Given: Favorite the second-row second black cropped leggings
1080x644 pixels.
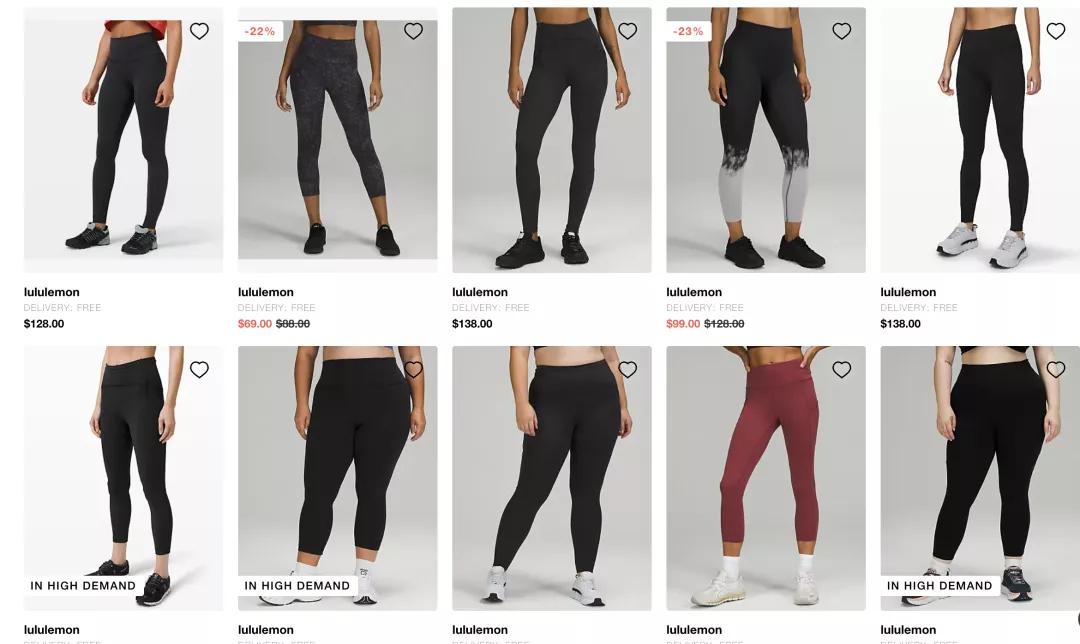Looking at the screenshot, I should 413,370.
